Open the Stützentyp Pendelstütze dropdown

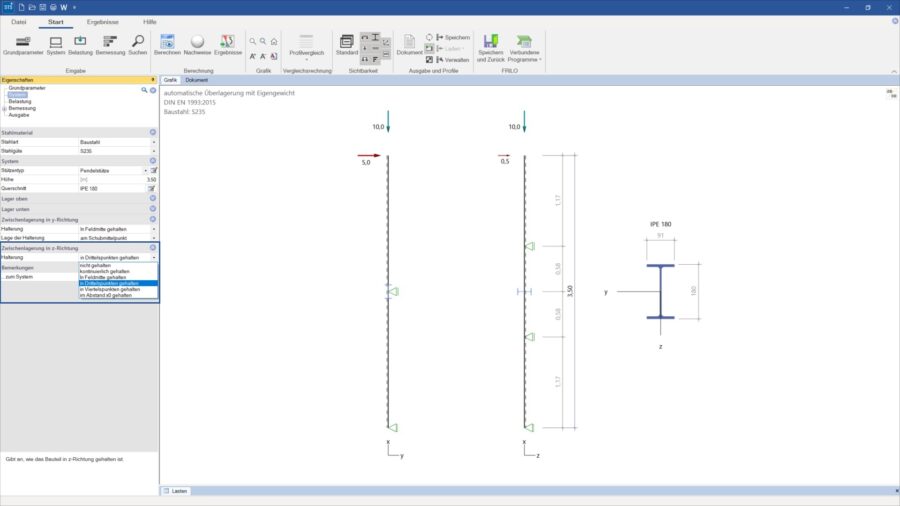coord(146,170)
